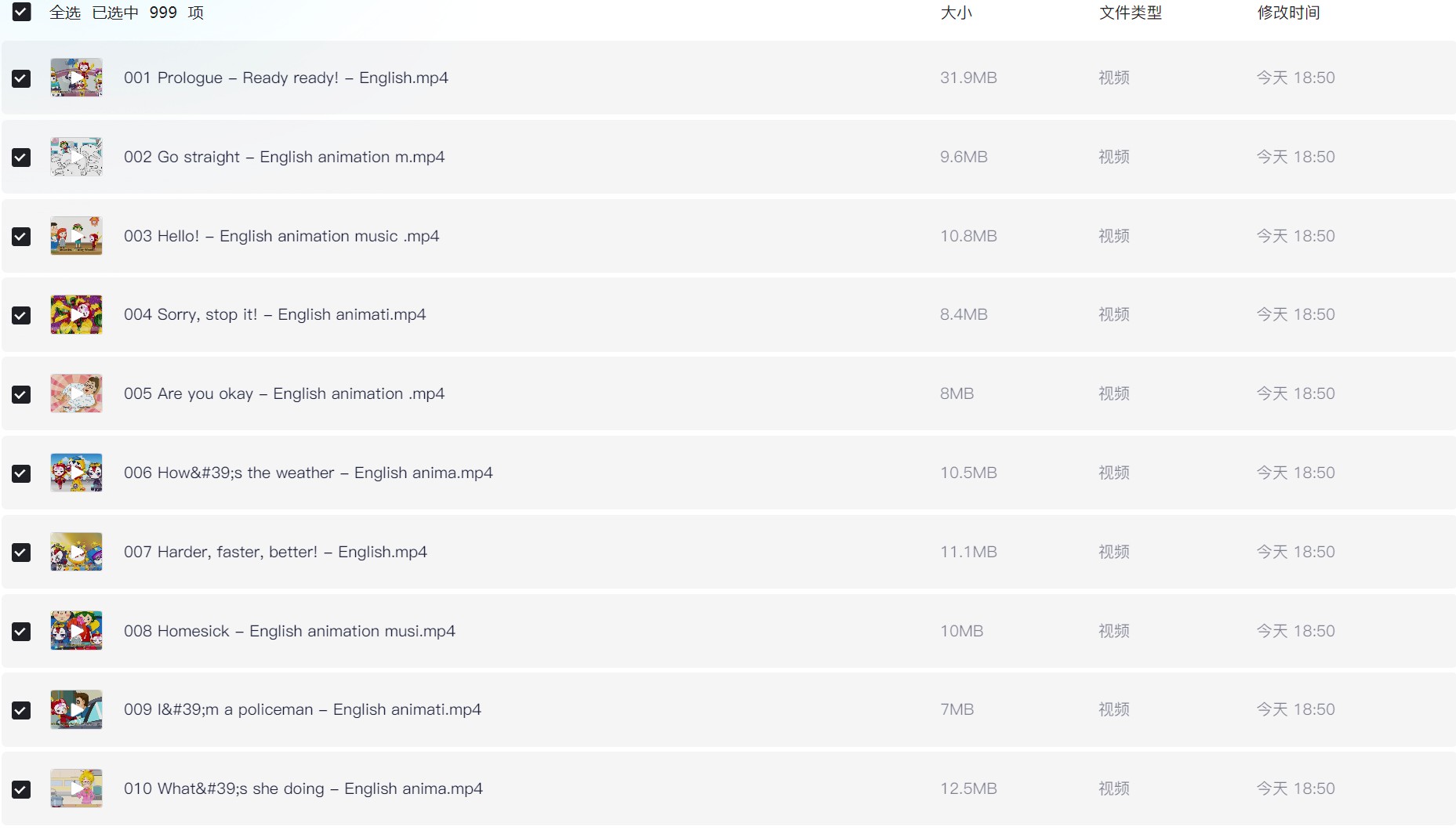
Task: Toggle checkbox for 003 Hello! video
Action: tap(21, 237)
